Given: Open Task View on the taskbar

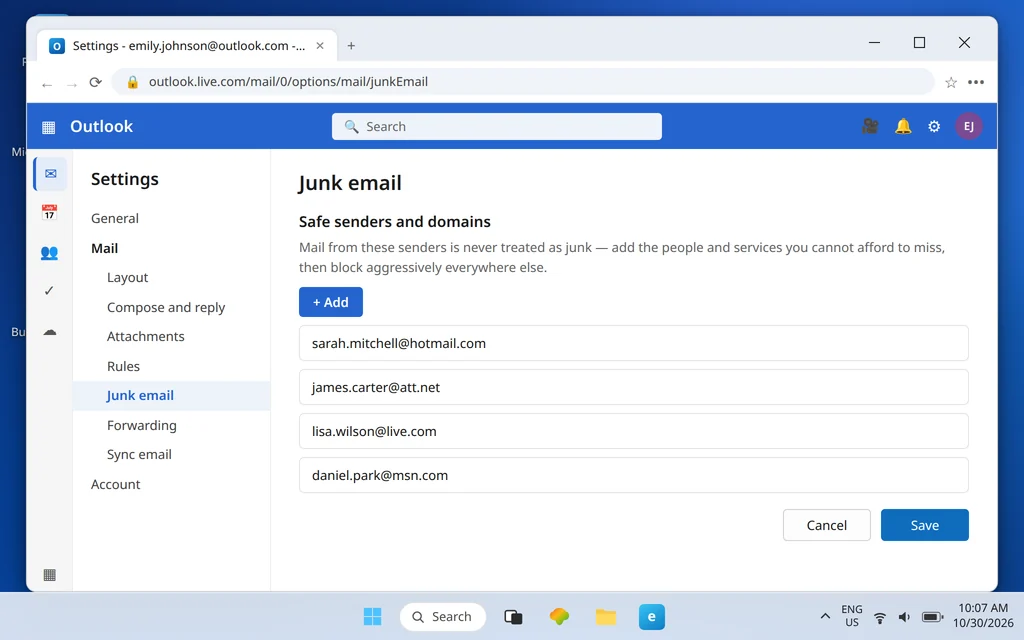Looking at the screenshot, I should click(x=513, y=616).
